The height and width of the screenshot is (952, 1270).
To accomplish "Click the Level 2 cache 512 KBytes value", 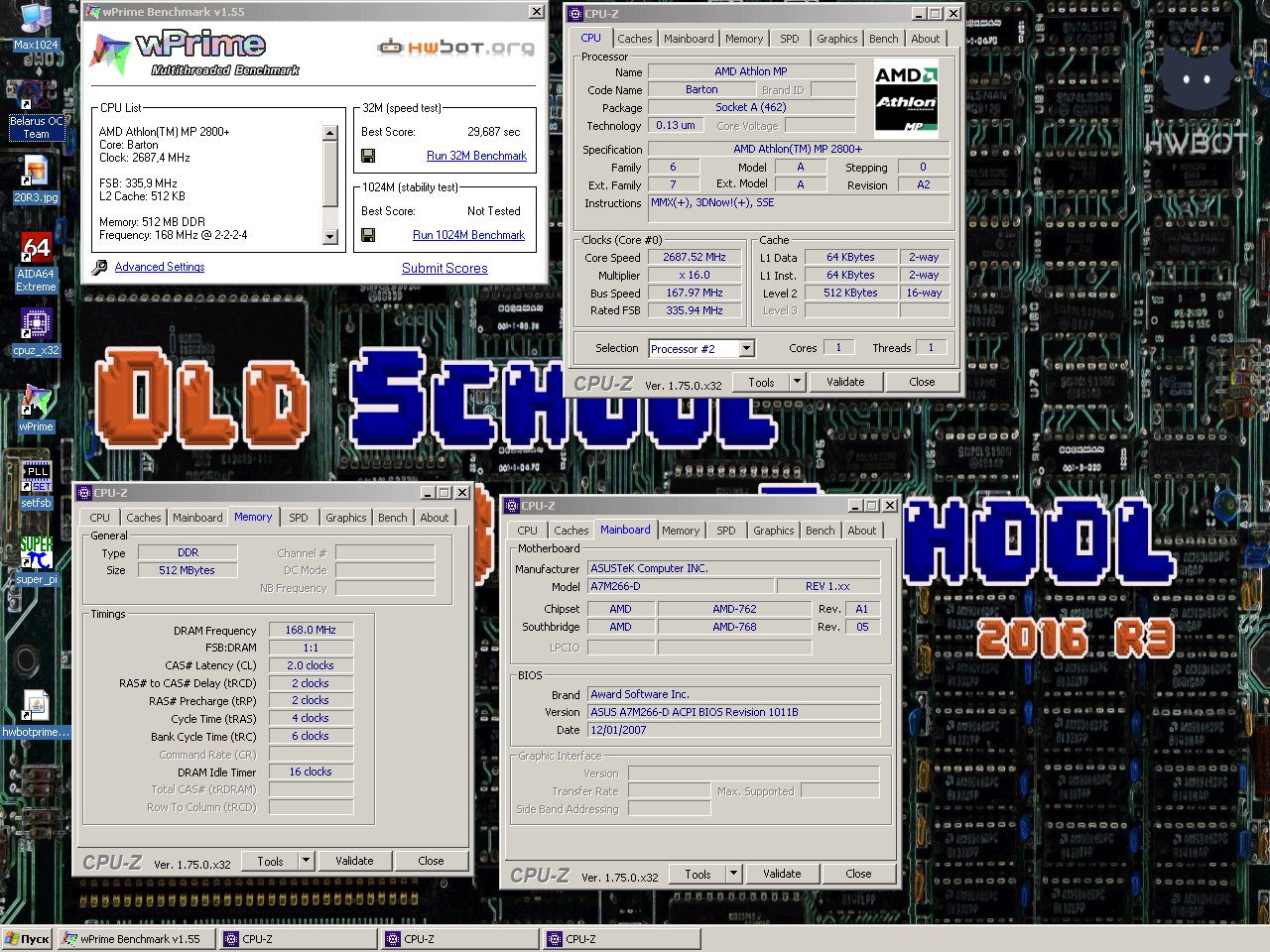I will [850, 293].
